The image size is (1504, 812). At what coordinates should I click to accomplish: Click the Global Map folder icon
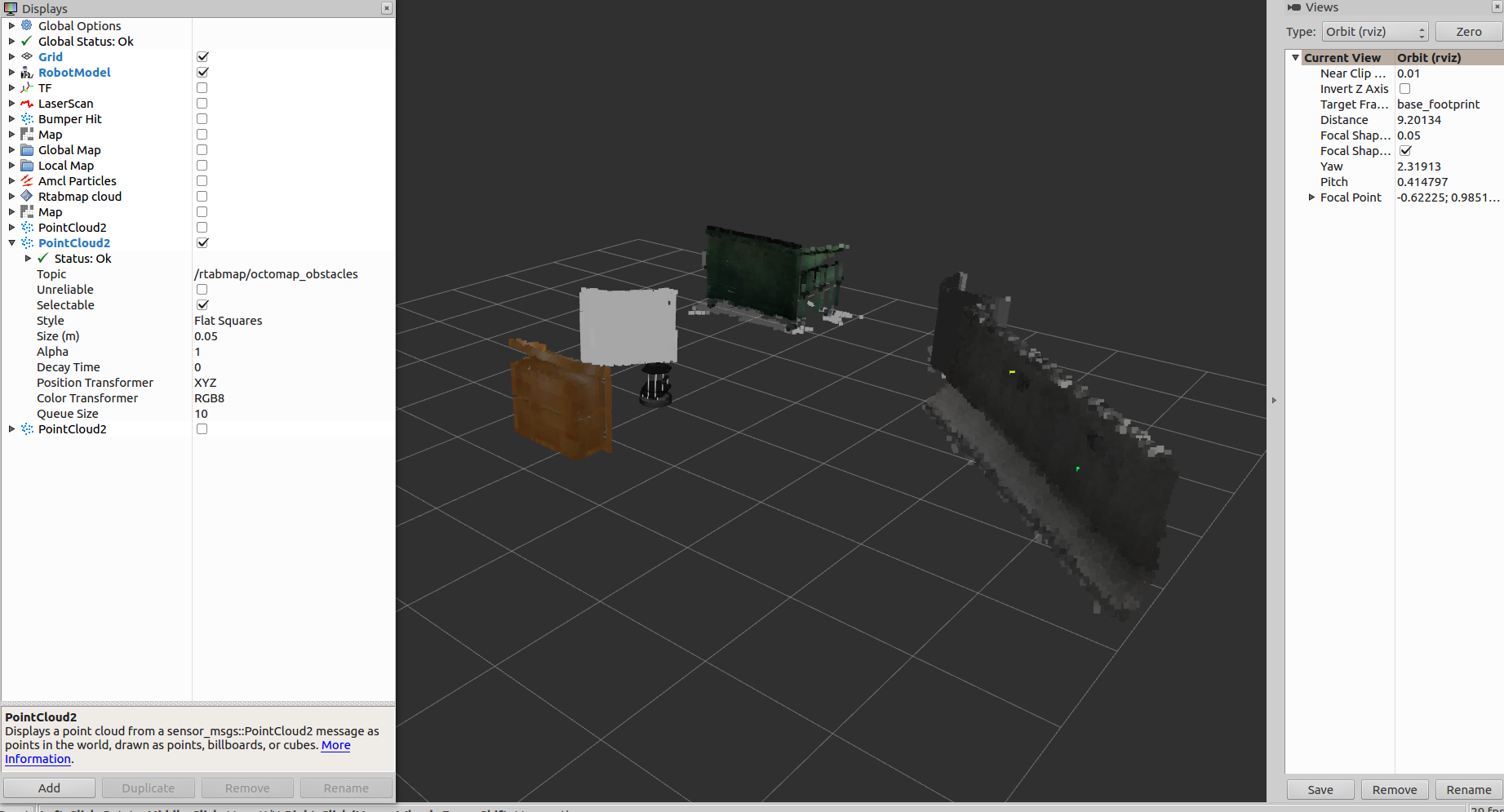point(27,149)
